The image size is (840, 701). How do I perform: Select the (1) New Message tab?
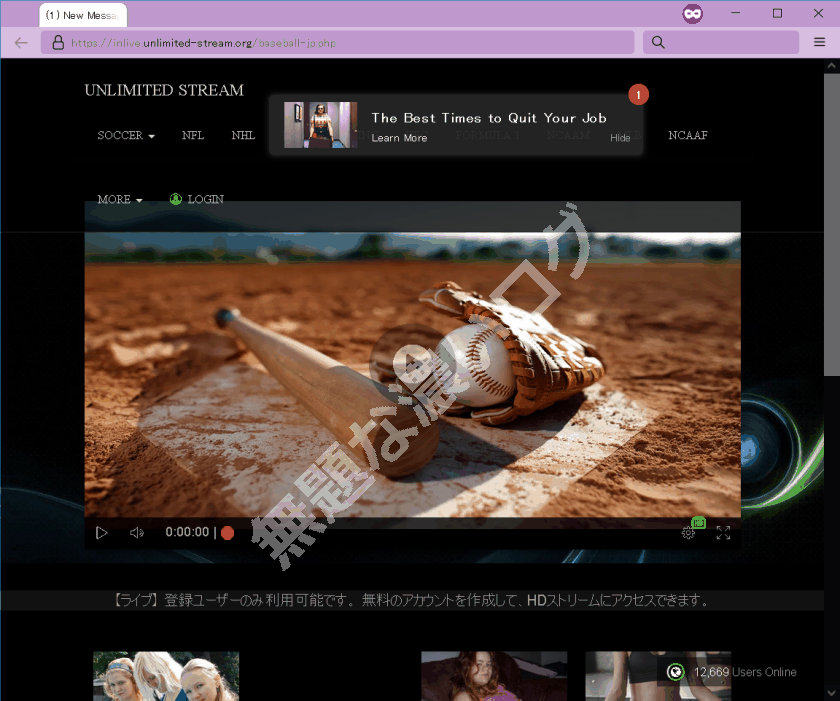[83, 16]
